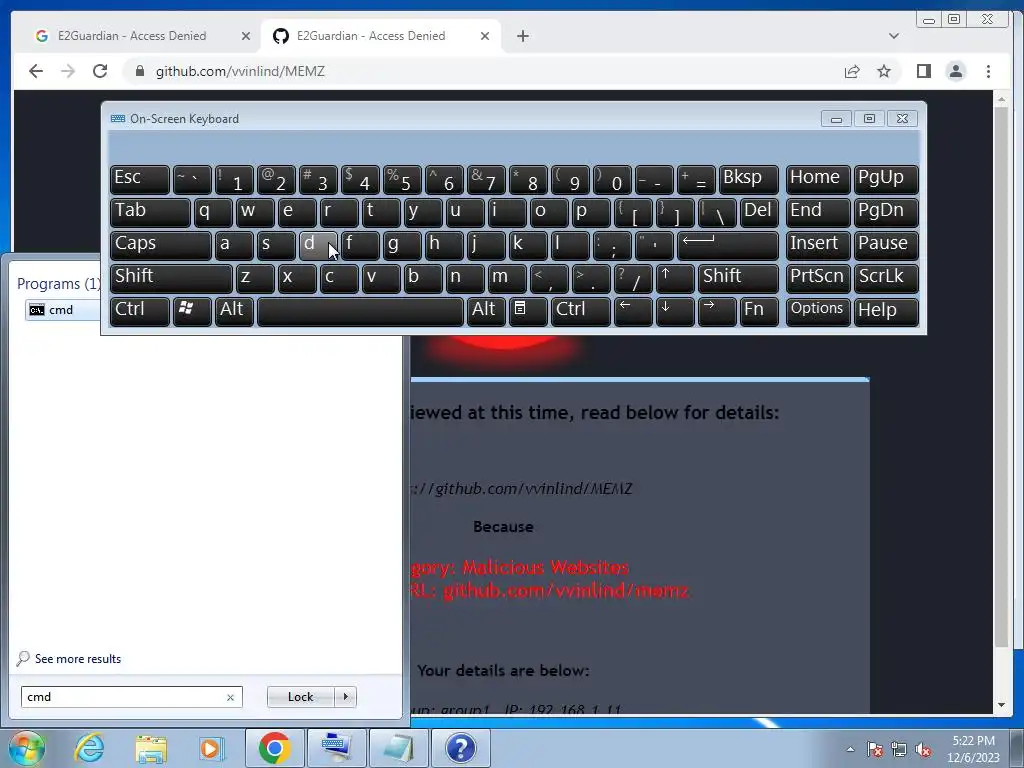Click the page's vertical scrollbar down arrow

click(x=1002, y=705)
